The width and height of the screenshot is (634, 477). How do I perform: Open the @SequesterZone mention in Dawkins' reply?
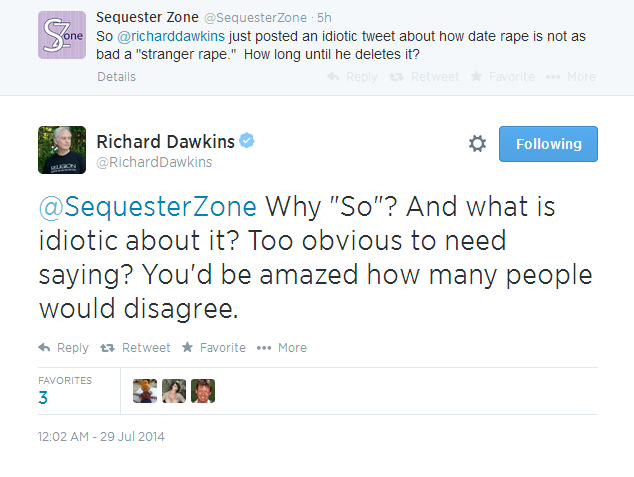148,207
